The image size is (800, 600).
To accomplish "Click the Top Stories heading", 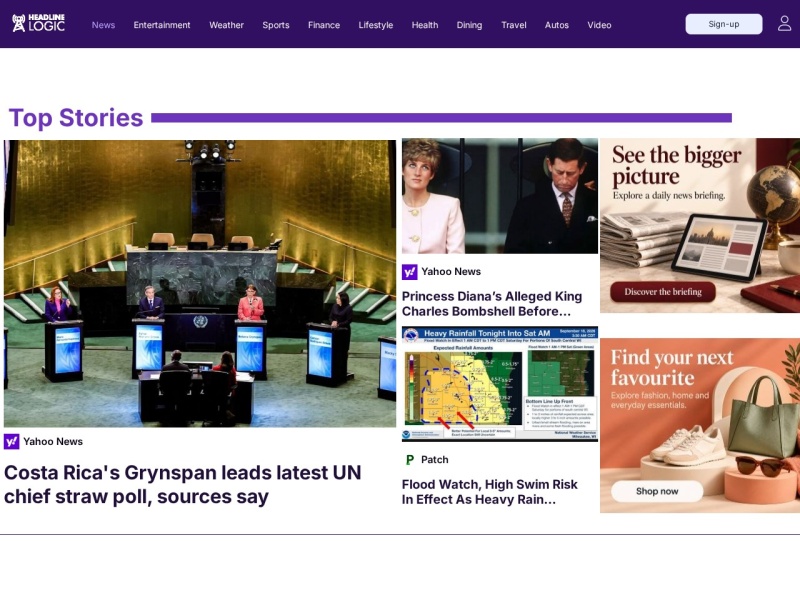I will pyautogui.click(x=76, y=118).
